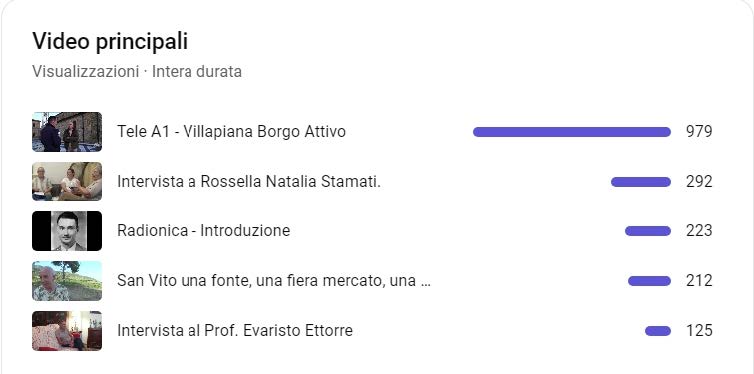
Task: Click the views bar for Tele A1
Action: (x=572, y=132)
